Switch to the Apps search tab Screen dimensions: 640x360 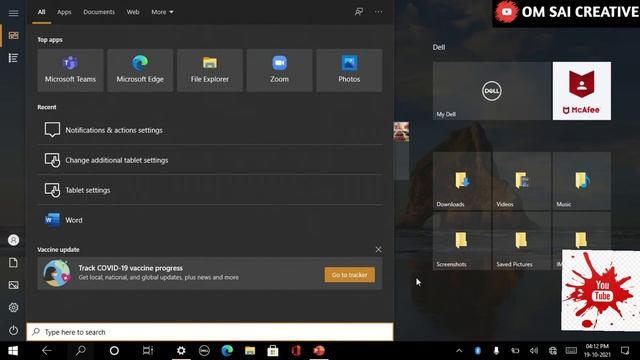tap(64, 12)
